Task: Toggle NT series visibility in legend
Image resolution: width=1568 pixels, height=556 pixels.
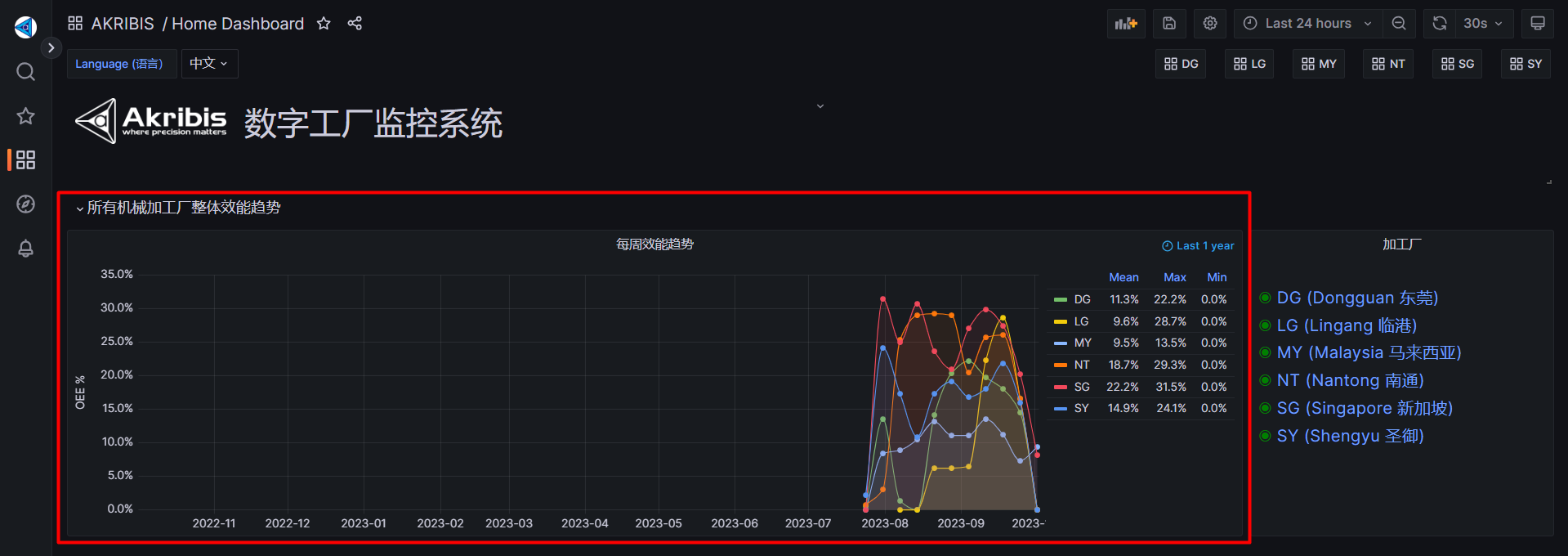Action: coord(1081,365)
